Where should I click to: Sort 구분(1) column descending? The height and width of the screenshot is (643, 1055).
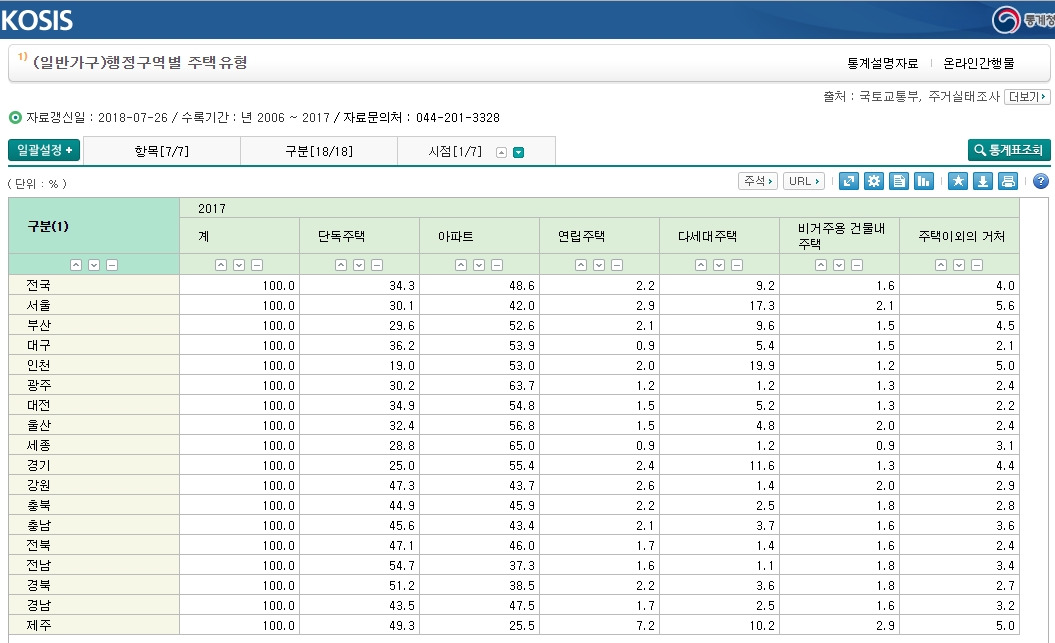coord(94,265)
